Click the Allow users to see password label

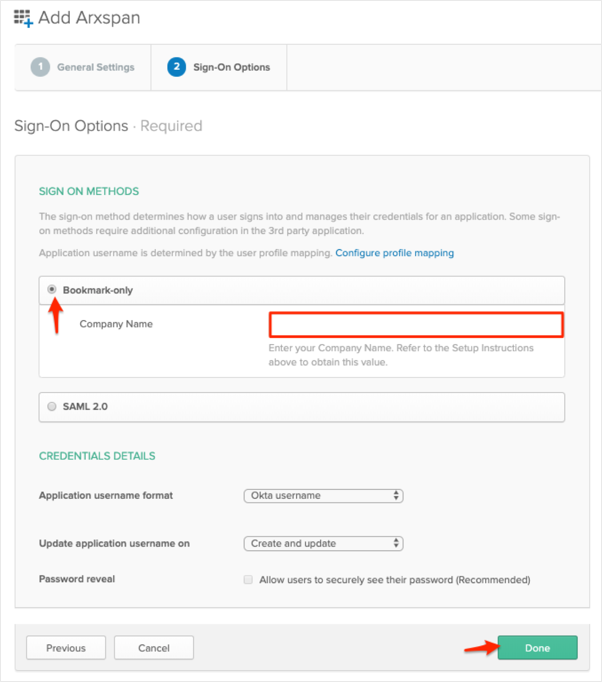(x=394, y=579)
